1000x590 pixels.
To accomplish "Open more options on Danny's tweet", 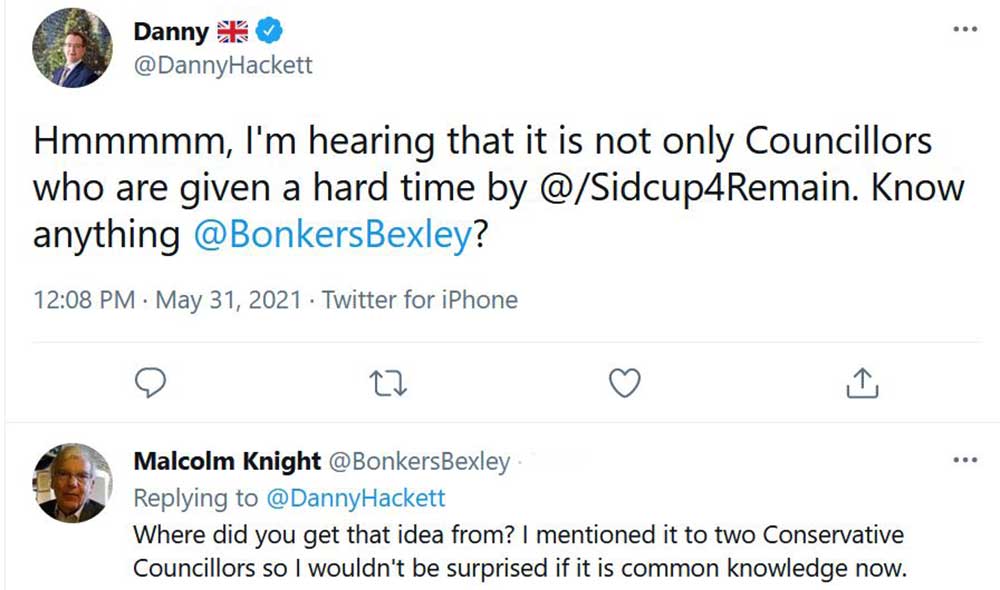I will (x=964, y=30).
